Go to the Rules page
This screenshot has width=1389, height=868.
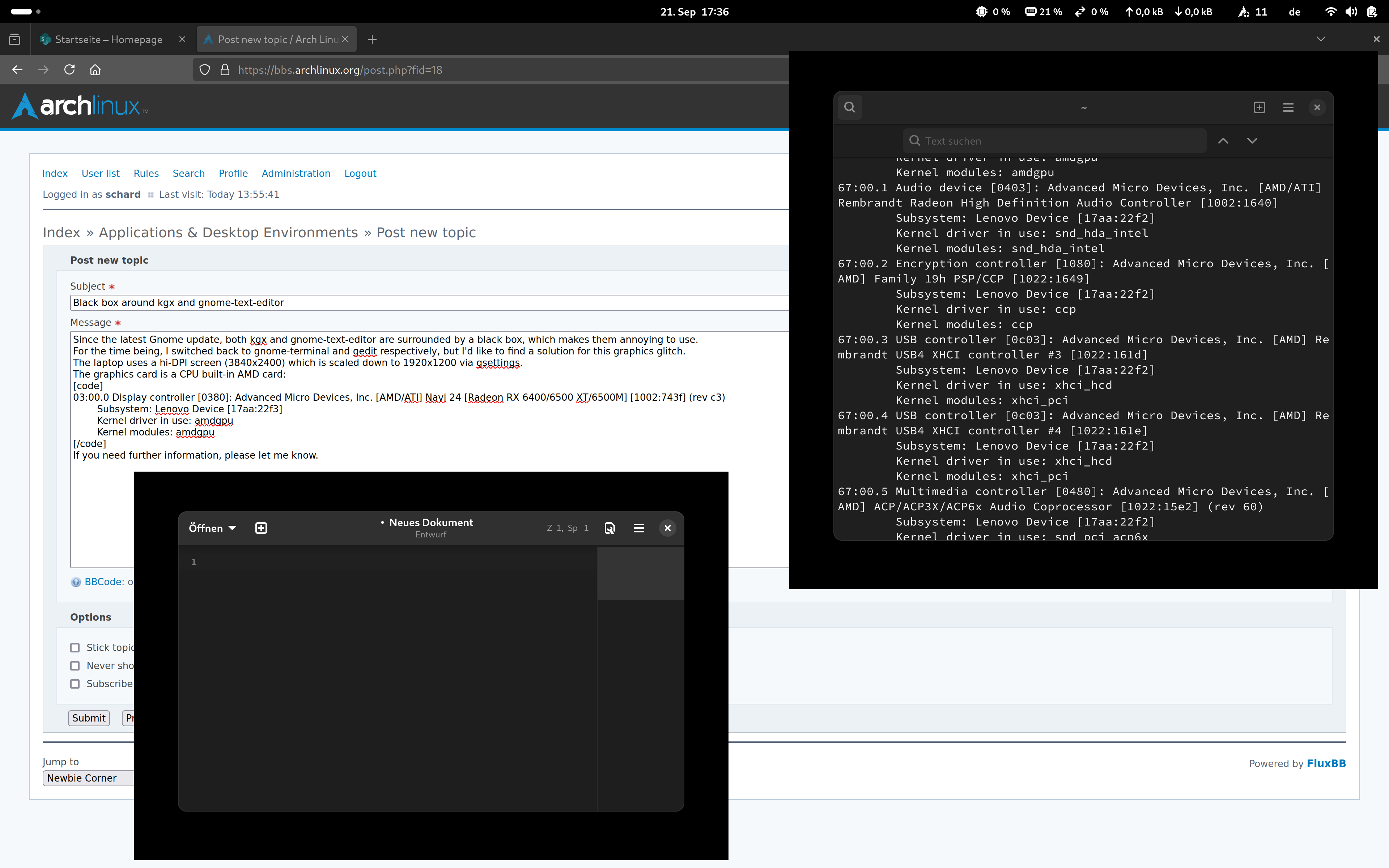tap(146, 173)
